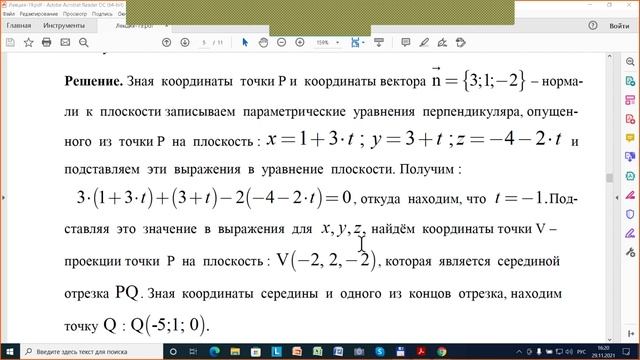Open the notification center icon
Screen dimensions: 640x360
(x=627, y=351)
